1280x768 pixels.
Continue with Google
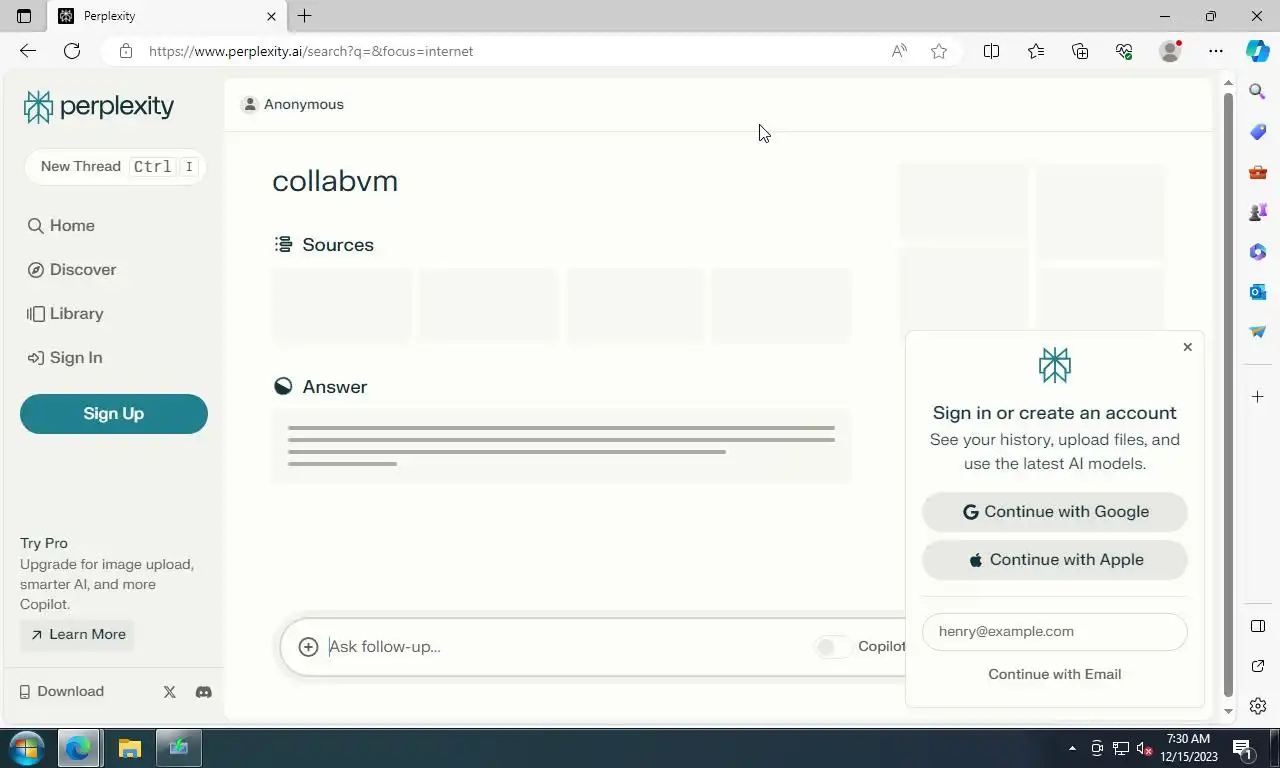point(1055,512)
